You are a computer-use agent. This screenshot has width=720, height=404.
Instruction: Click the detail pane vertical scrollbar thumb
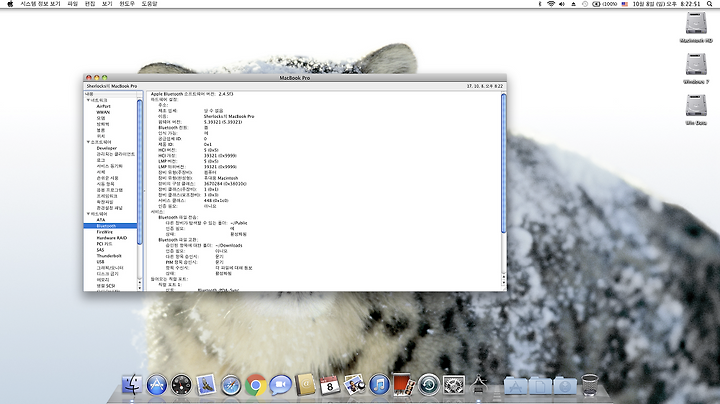(503, 163)
